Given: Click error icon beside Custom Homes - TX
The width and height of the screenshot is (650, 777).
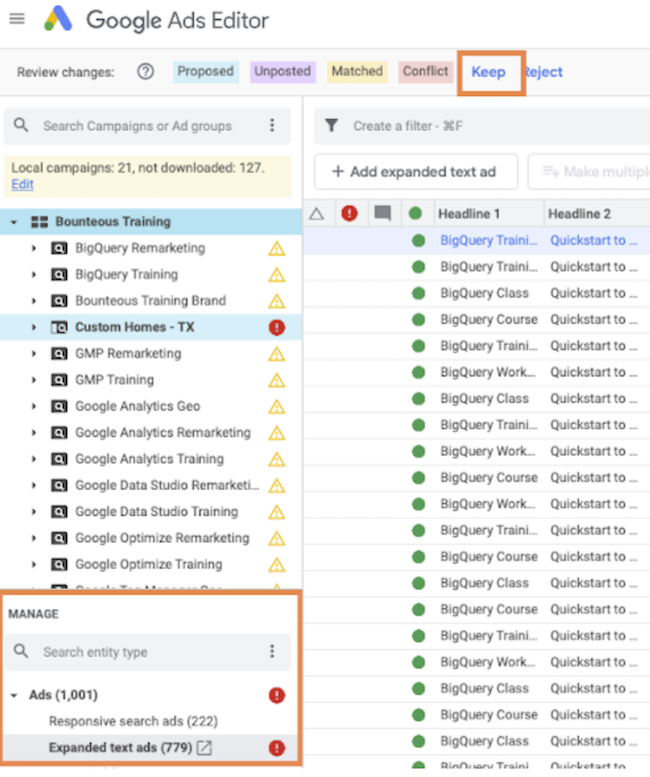Looking at the screenshot, I should coord(276,328).
